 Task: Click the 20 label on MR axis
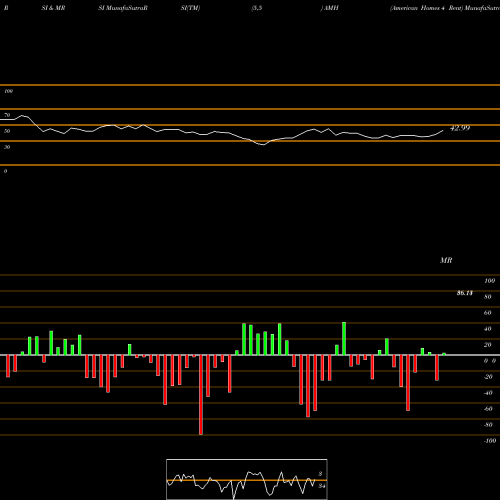pos(488,345)
